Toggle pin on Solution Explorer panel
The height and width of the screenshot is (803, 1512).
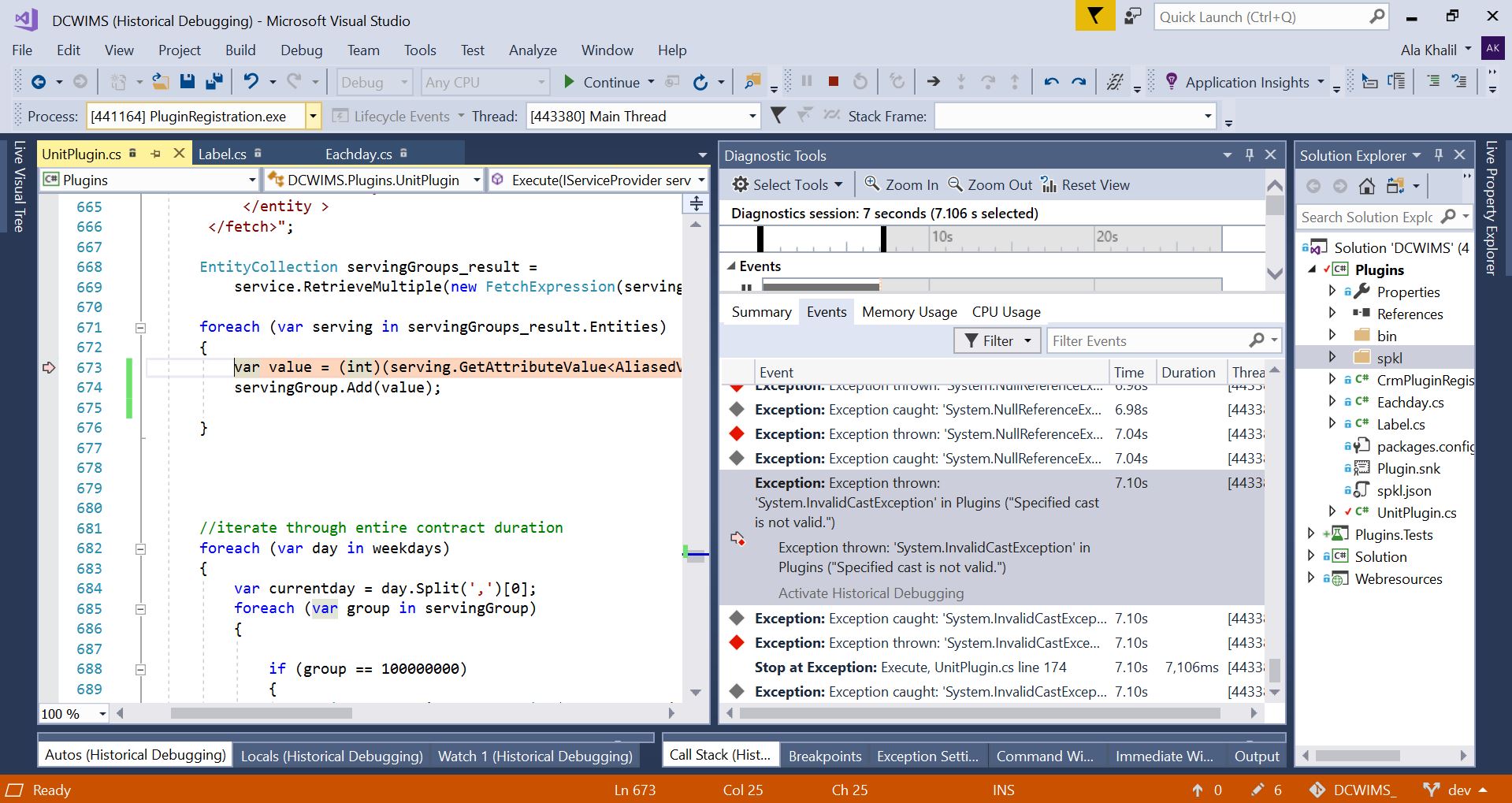click(x=1438, y=154)
